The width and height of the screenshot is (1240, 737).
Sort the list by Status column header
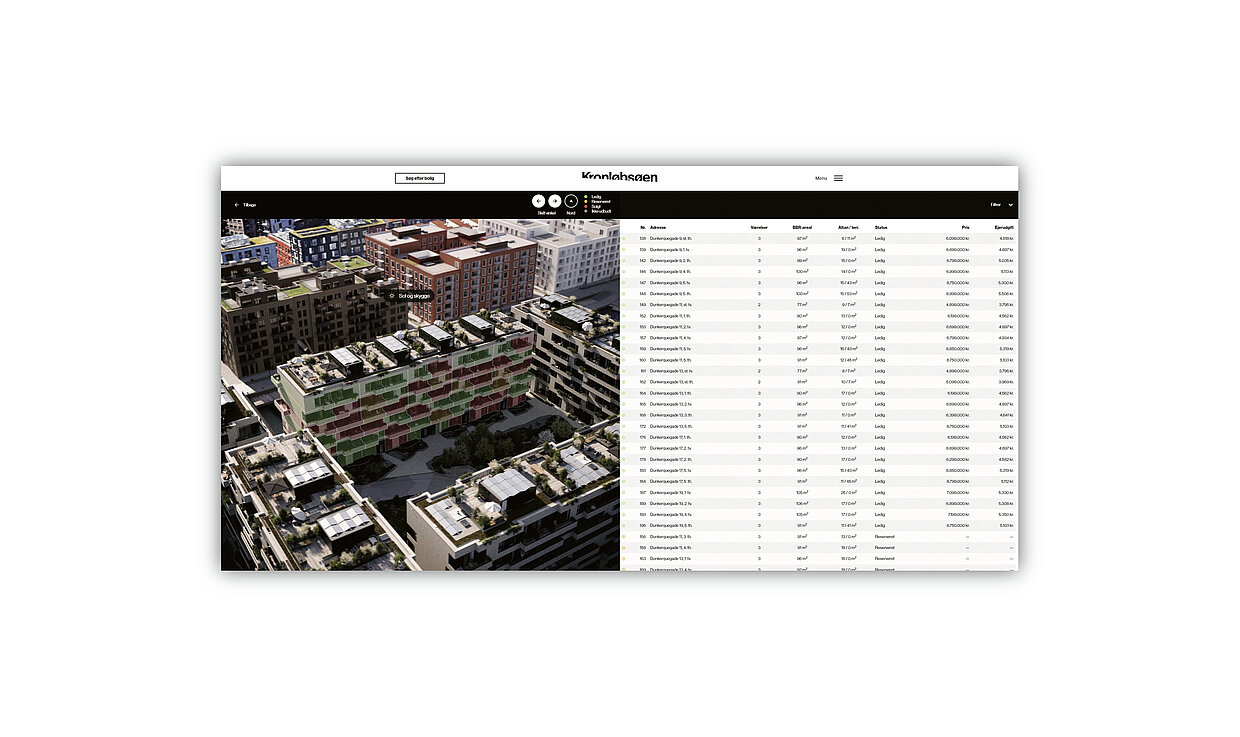tap(881, 227)
